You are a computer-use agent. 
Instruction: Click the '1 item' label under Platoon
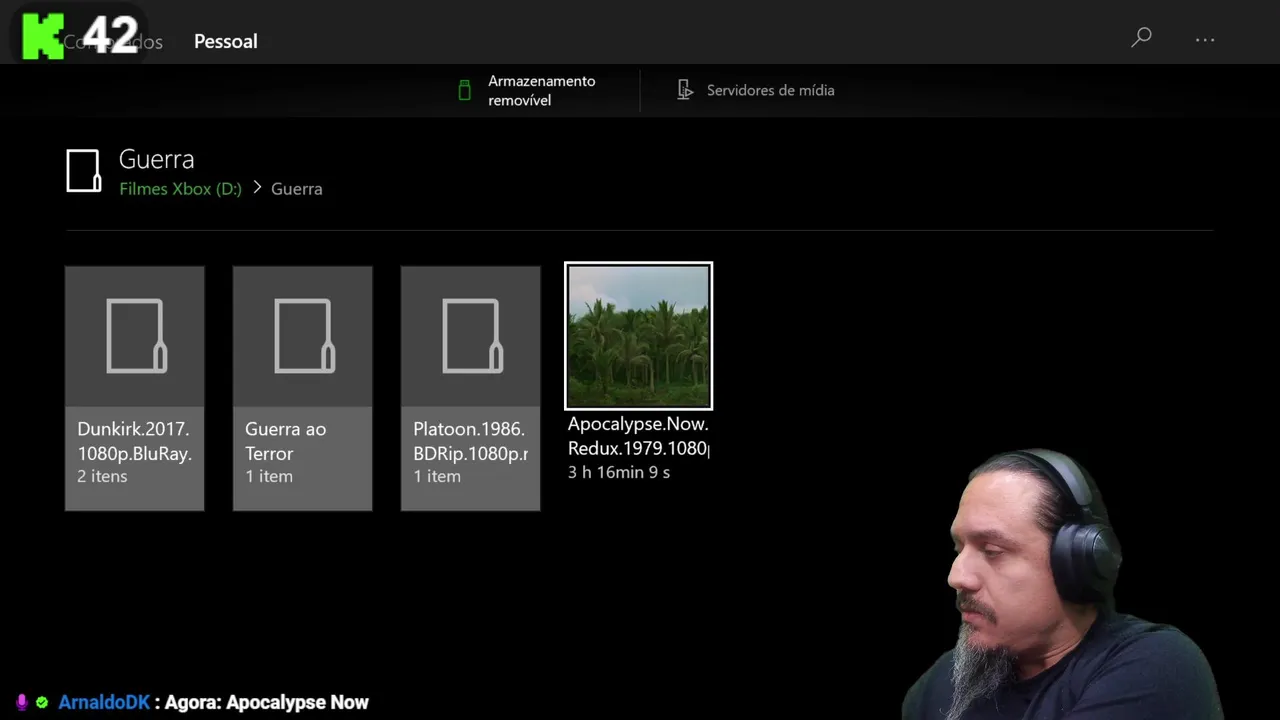(x=437, y=476)
